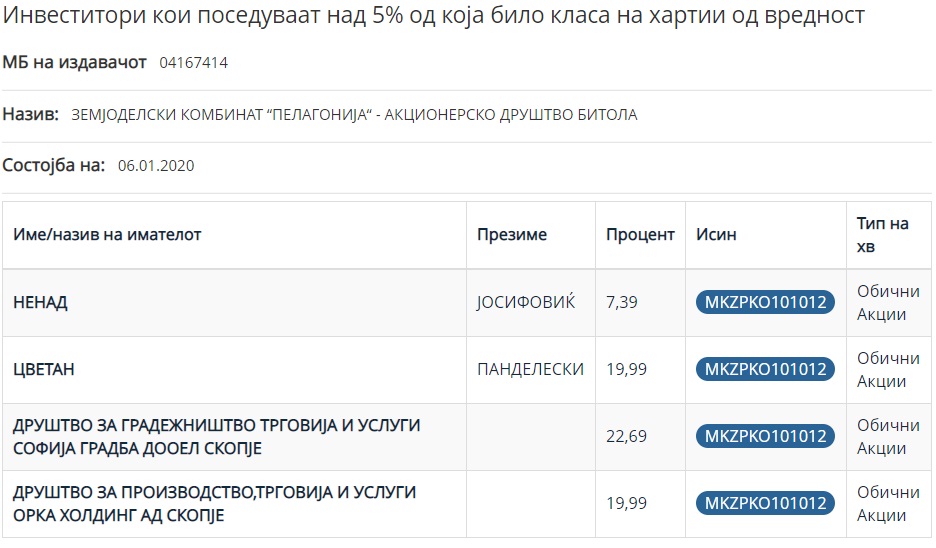
Task: Click the 'Име/назив на имателот' column header
Action: [107, 235]
